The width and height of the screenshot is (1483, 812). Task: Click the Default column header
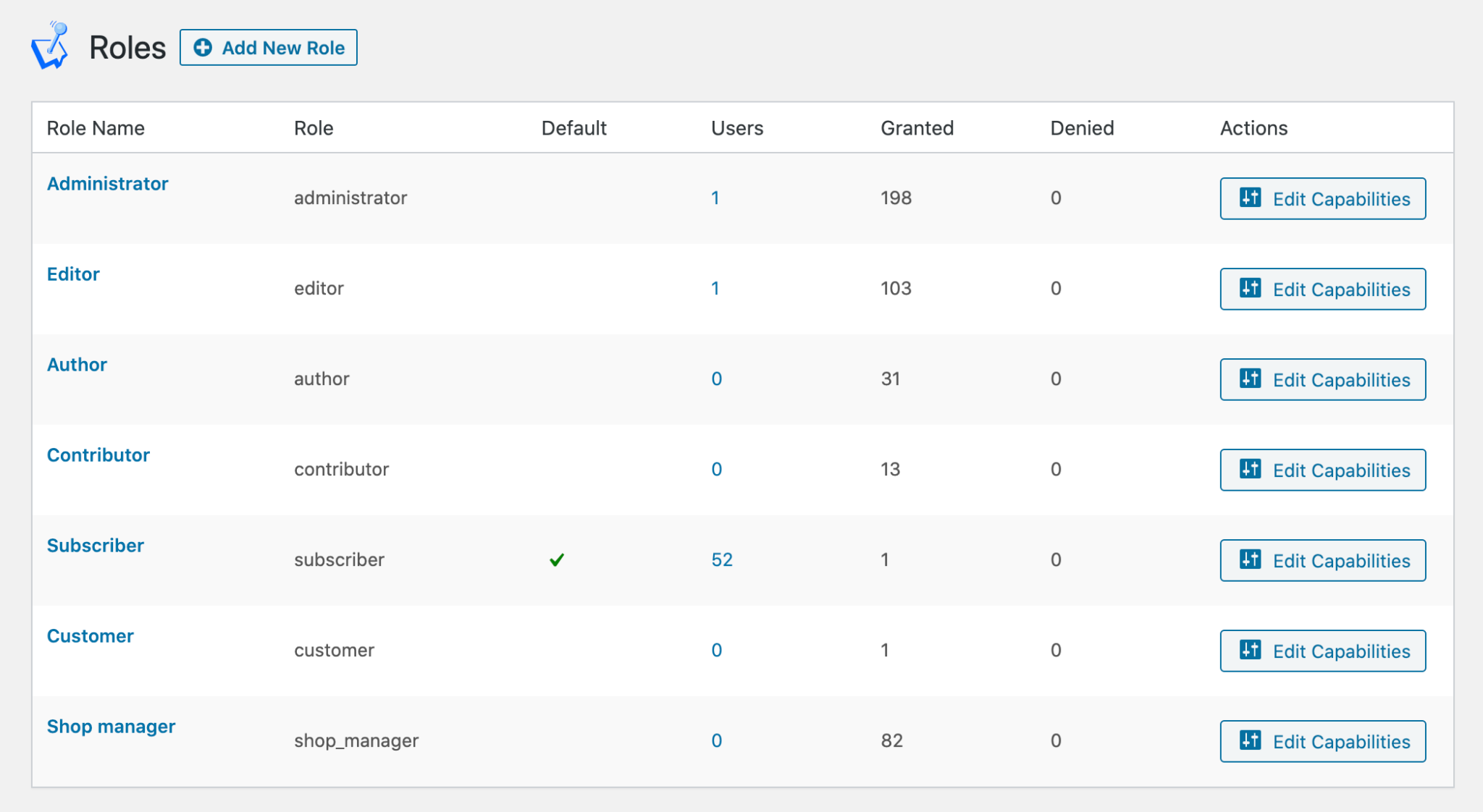coord(574,128)
